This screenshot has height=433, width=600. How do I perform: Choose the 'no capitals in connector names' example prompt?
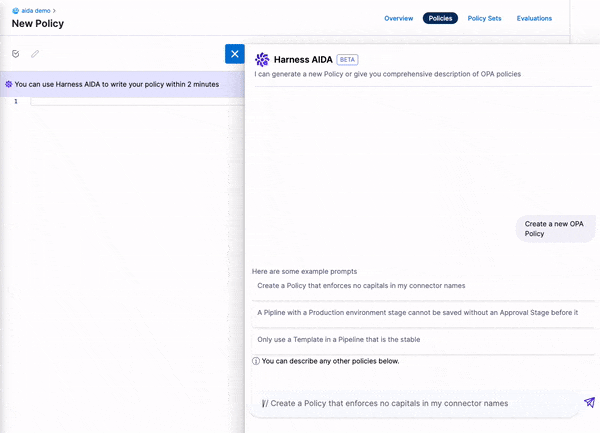(x=423, y=286)
